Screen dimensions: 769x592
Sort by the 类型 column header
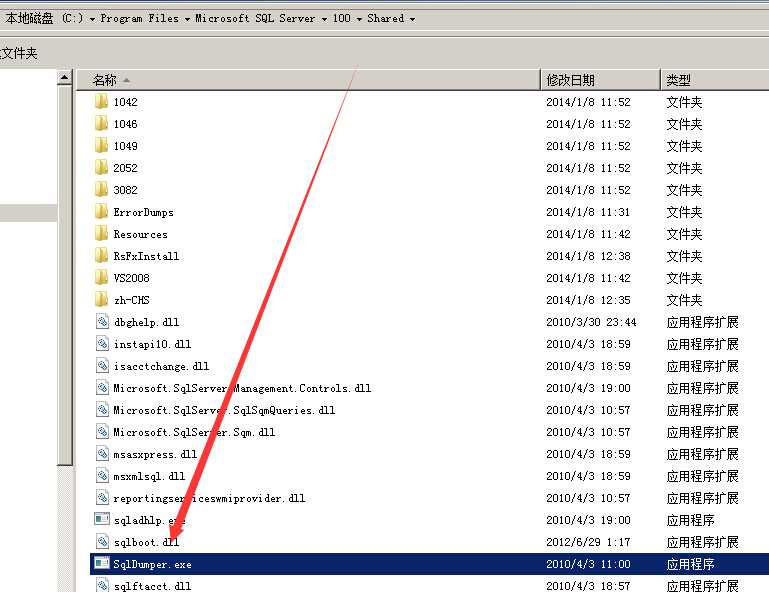[x=715, y=79]
